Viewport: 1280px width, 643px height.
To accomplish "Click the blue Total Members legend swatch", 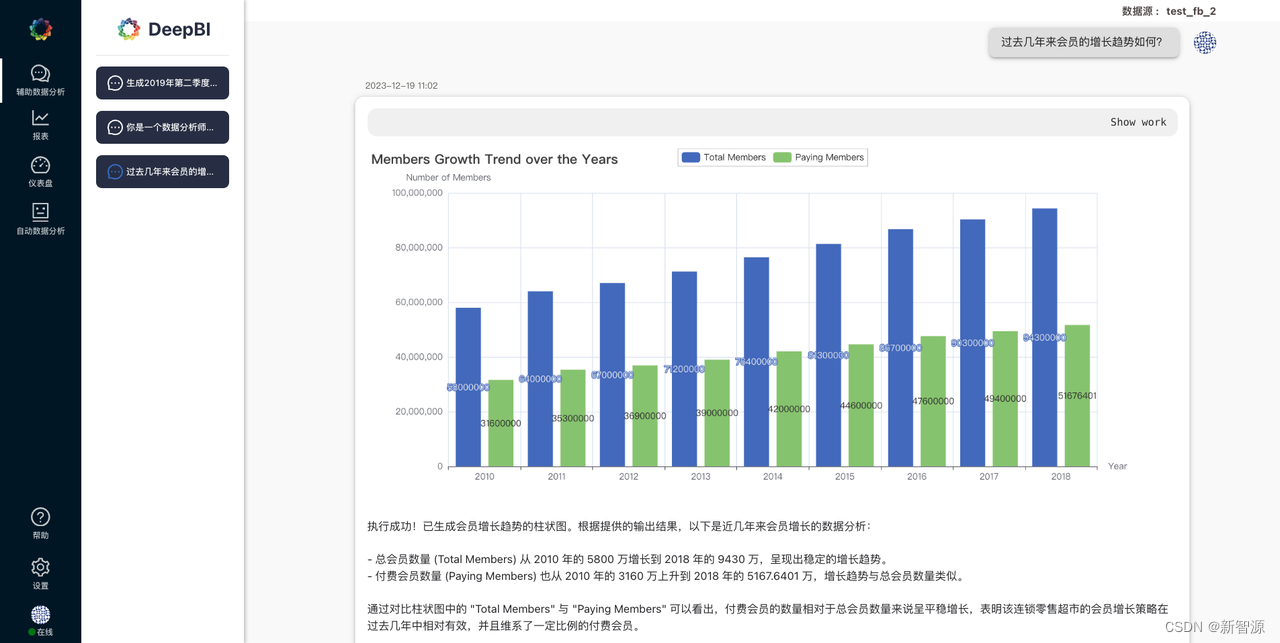I will coord(690,157).
